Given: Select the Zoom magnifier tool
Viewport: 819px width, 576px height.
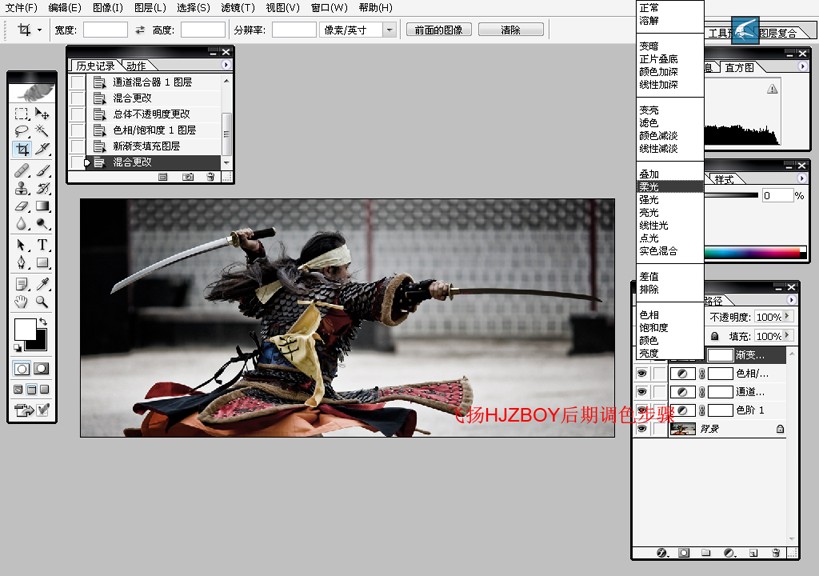Looking at the screenshot, I should click(42, 302).
